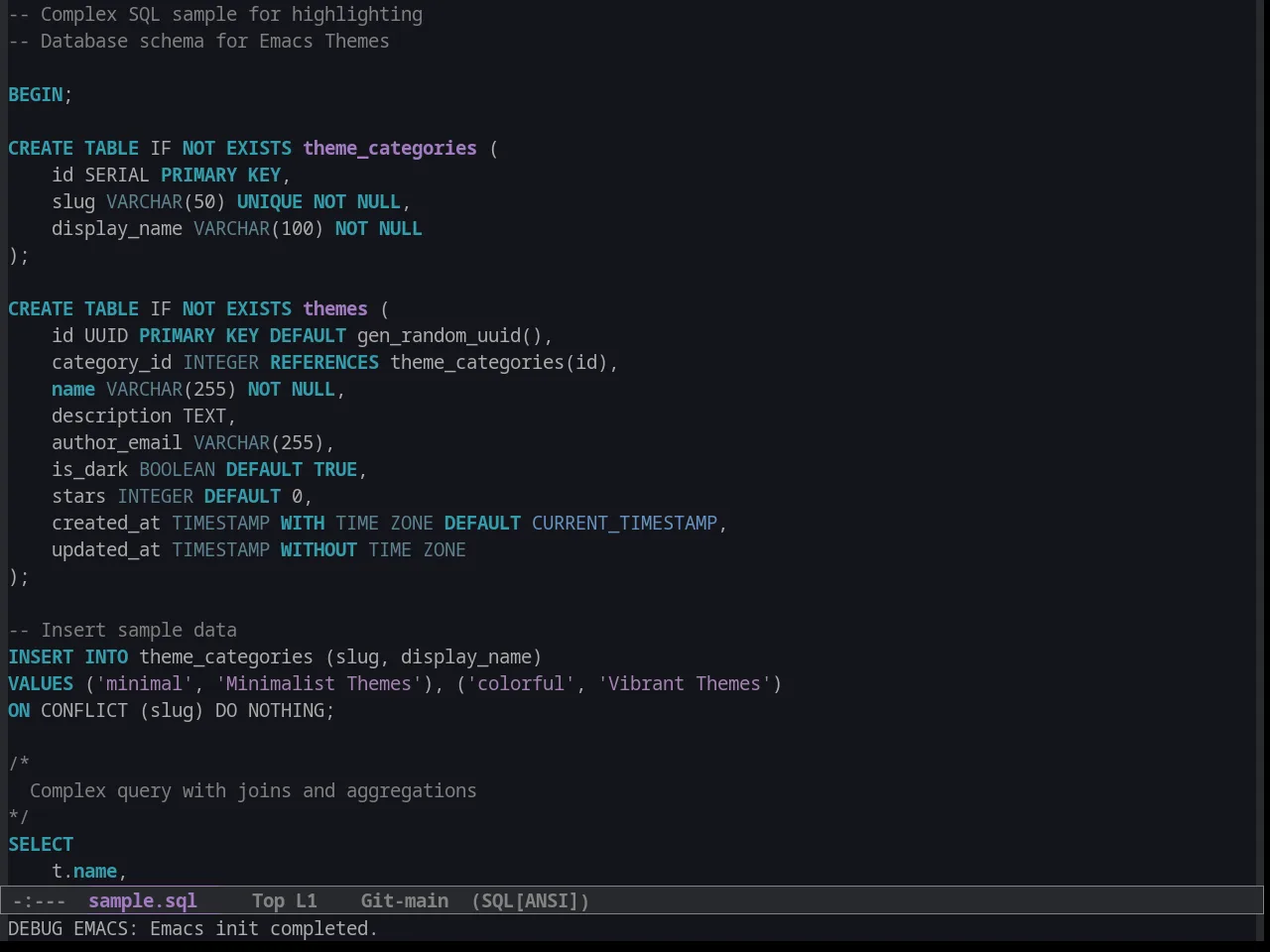The width and height of the screenshot is (1270, 952).
Task: Click the 'minimal' string literal
Action: pos(145,683)
